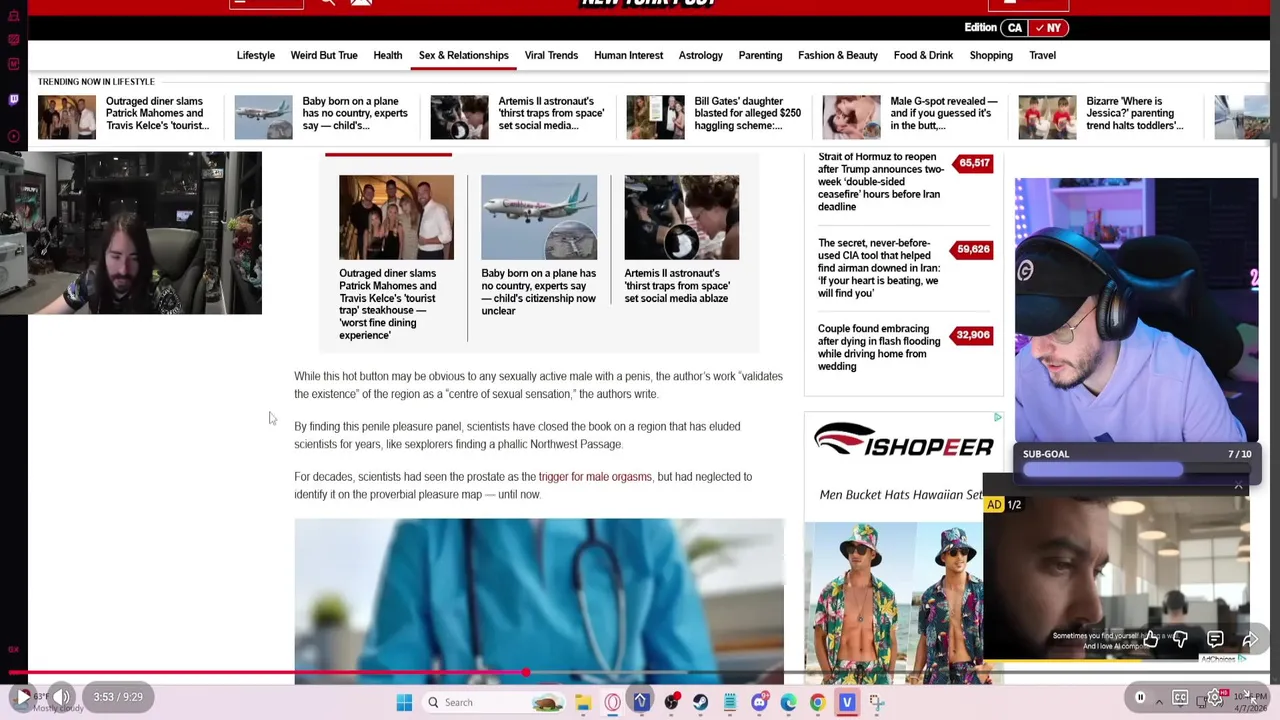Viewport: 1280px width, 720px height.
Task: Open the Sex & Relationships tab
Action: point(464,55)
